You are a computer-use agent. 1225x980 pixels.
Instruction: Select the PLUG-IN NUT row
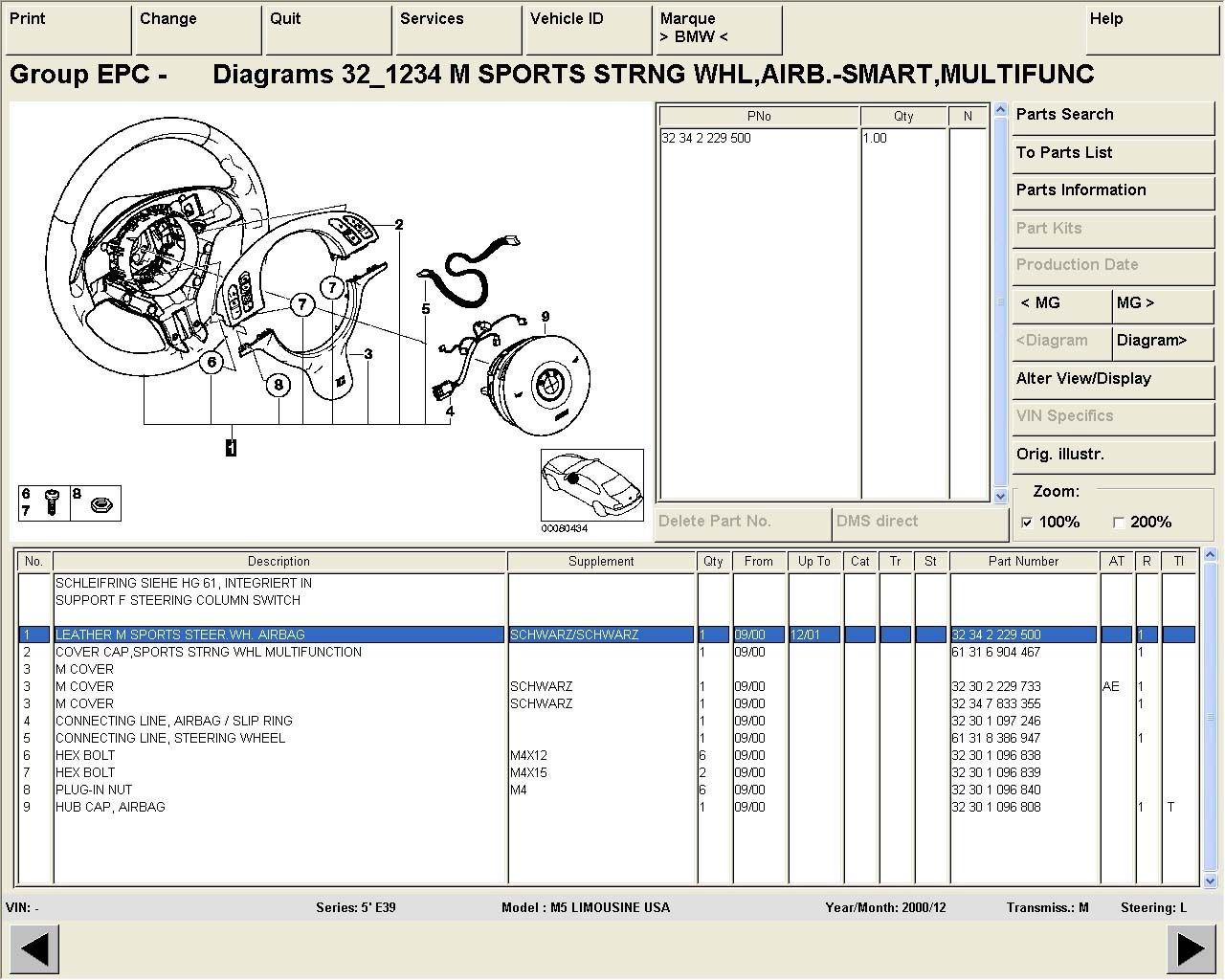(x=607, y=790)
